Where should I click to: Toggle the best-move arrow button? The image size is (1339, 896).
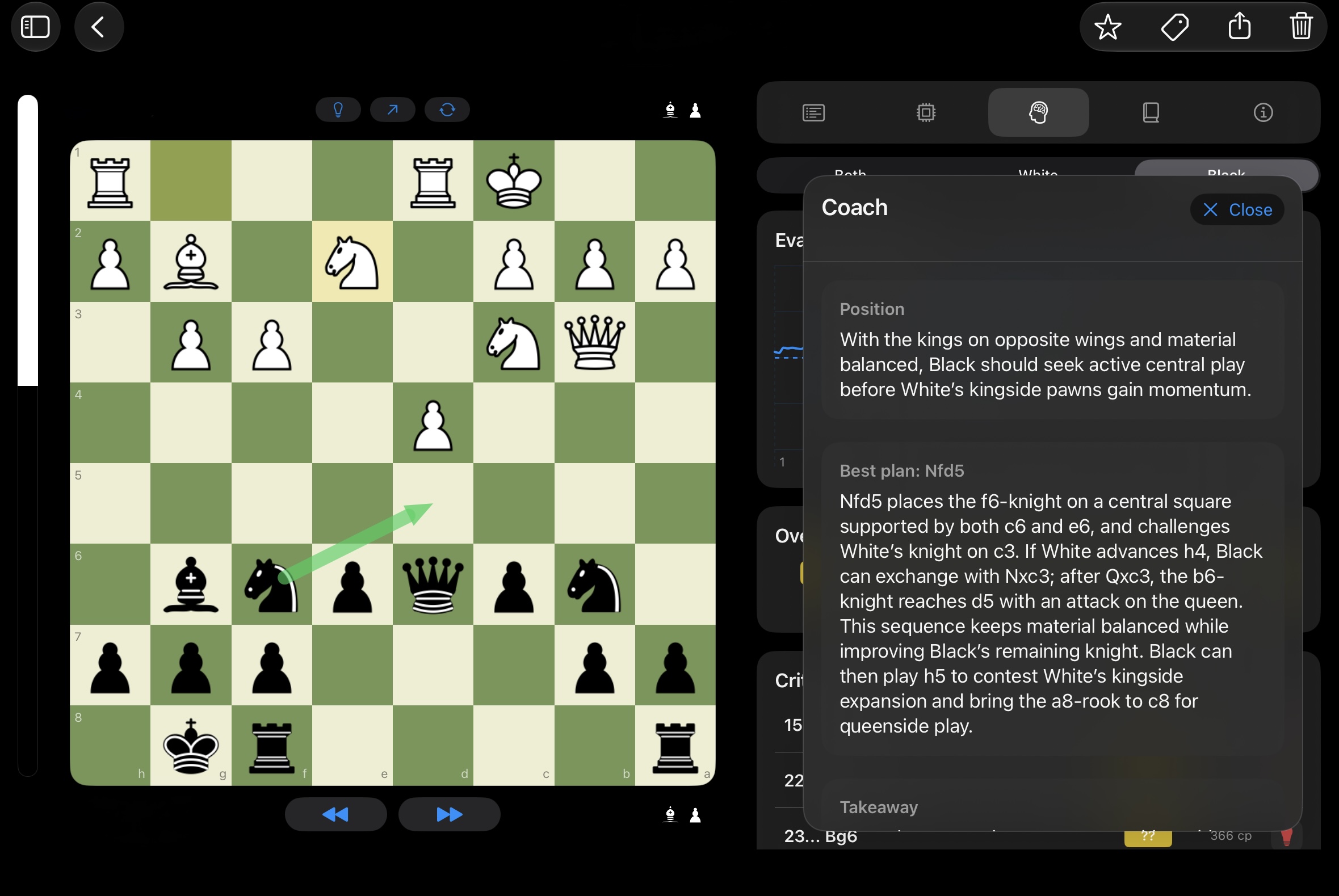(392, 110)
